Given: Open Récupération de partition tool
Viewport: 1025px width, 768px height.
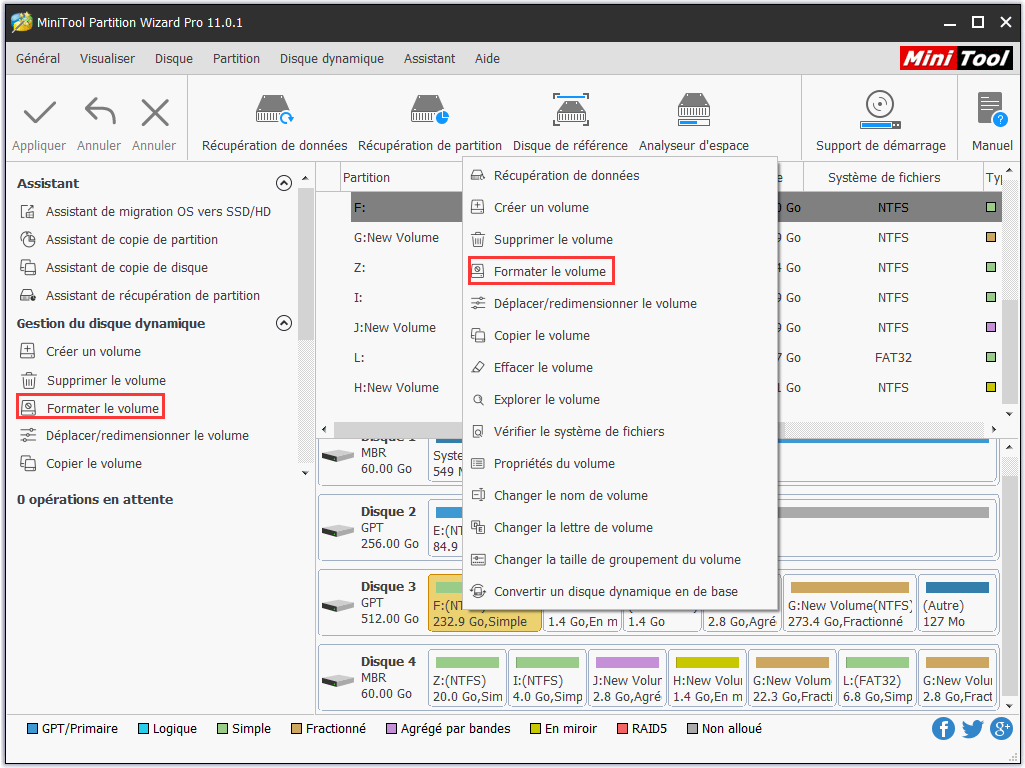Looking at the screenshot, I should pyautogui.click(x=430, y=110).
